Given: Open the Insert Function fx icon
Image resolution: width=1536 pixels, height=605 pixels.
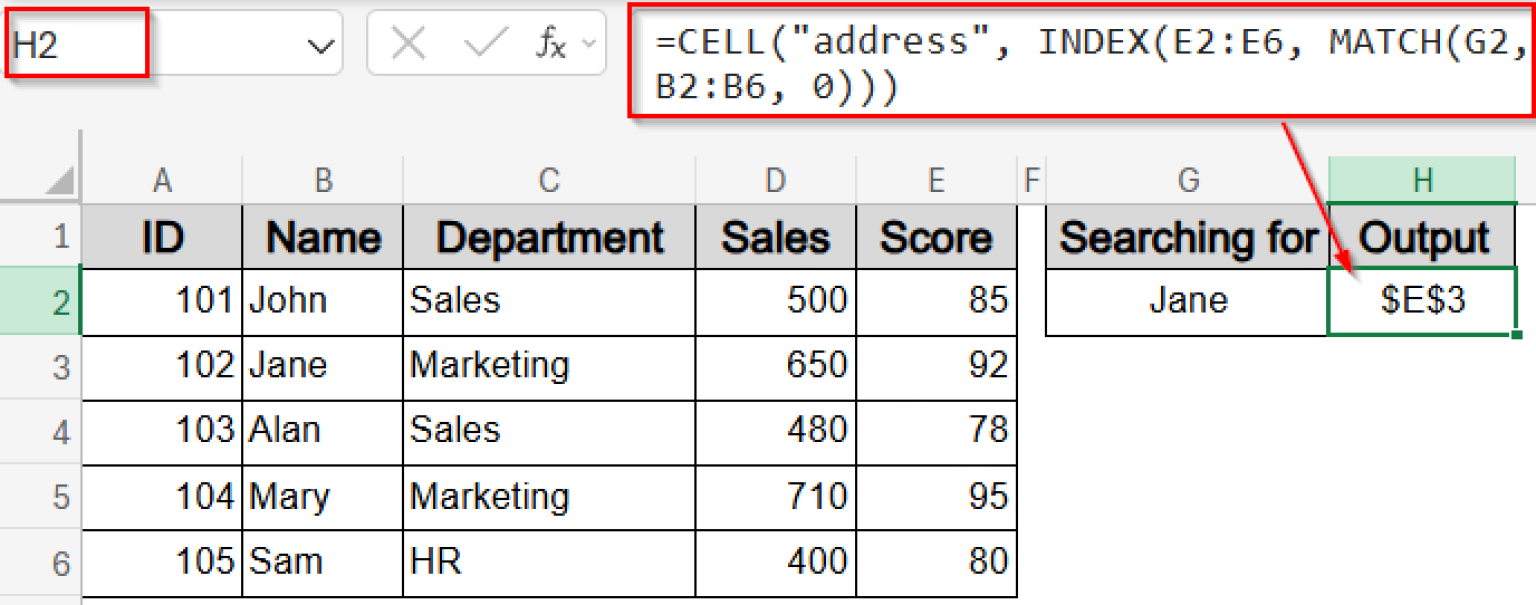Looking at the screenshot, I should point(551,44).
